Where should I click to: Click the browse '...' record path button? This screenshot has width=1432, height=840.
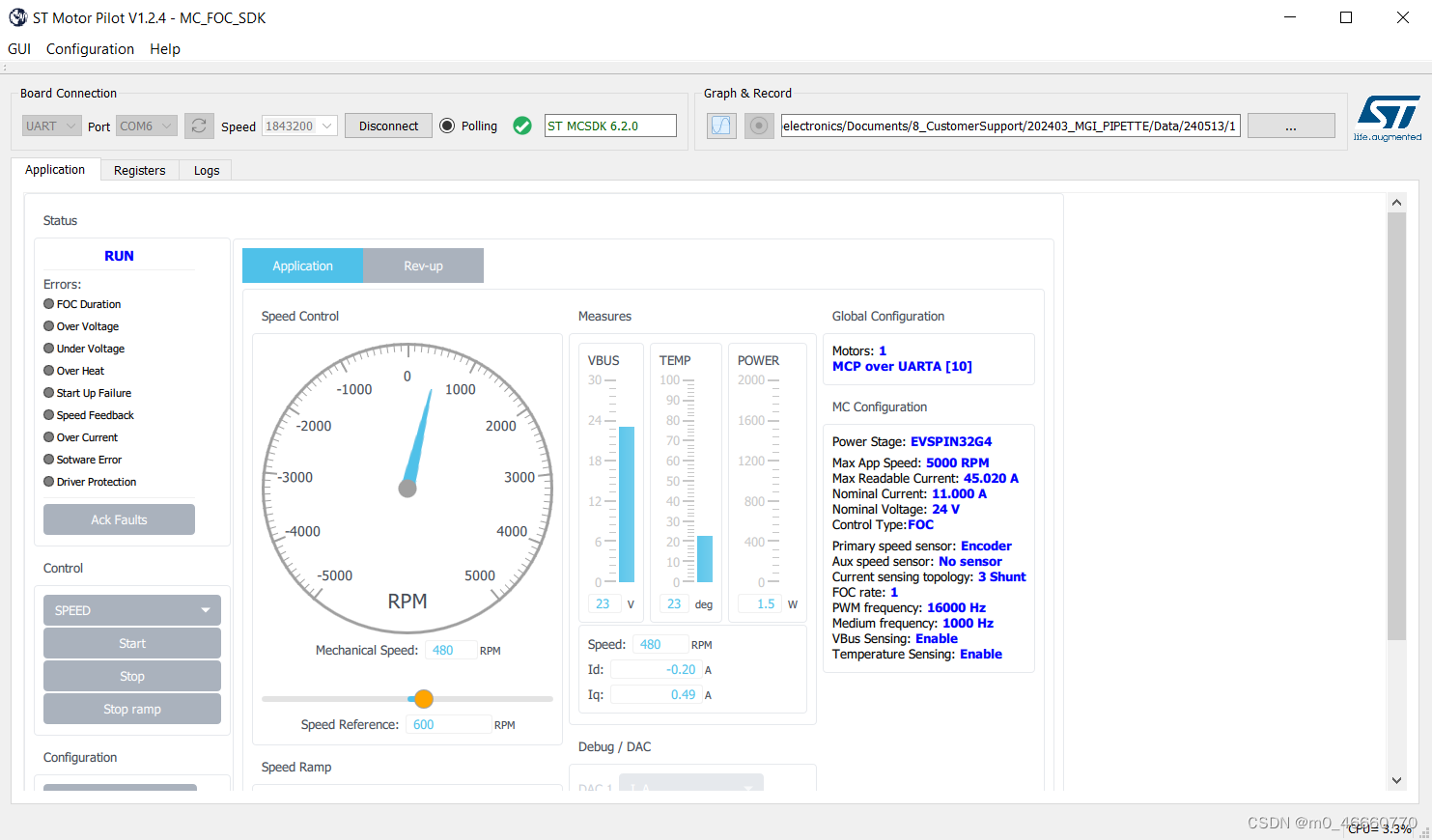pyautogui.click(x=1291, y=126)
